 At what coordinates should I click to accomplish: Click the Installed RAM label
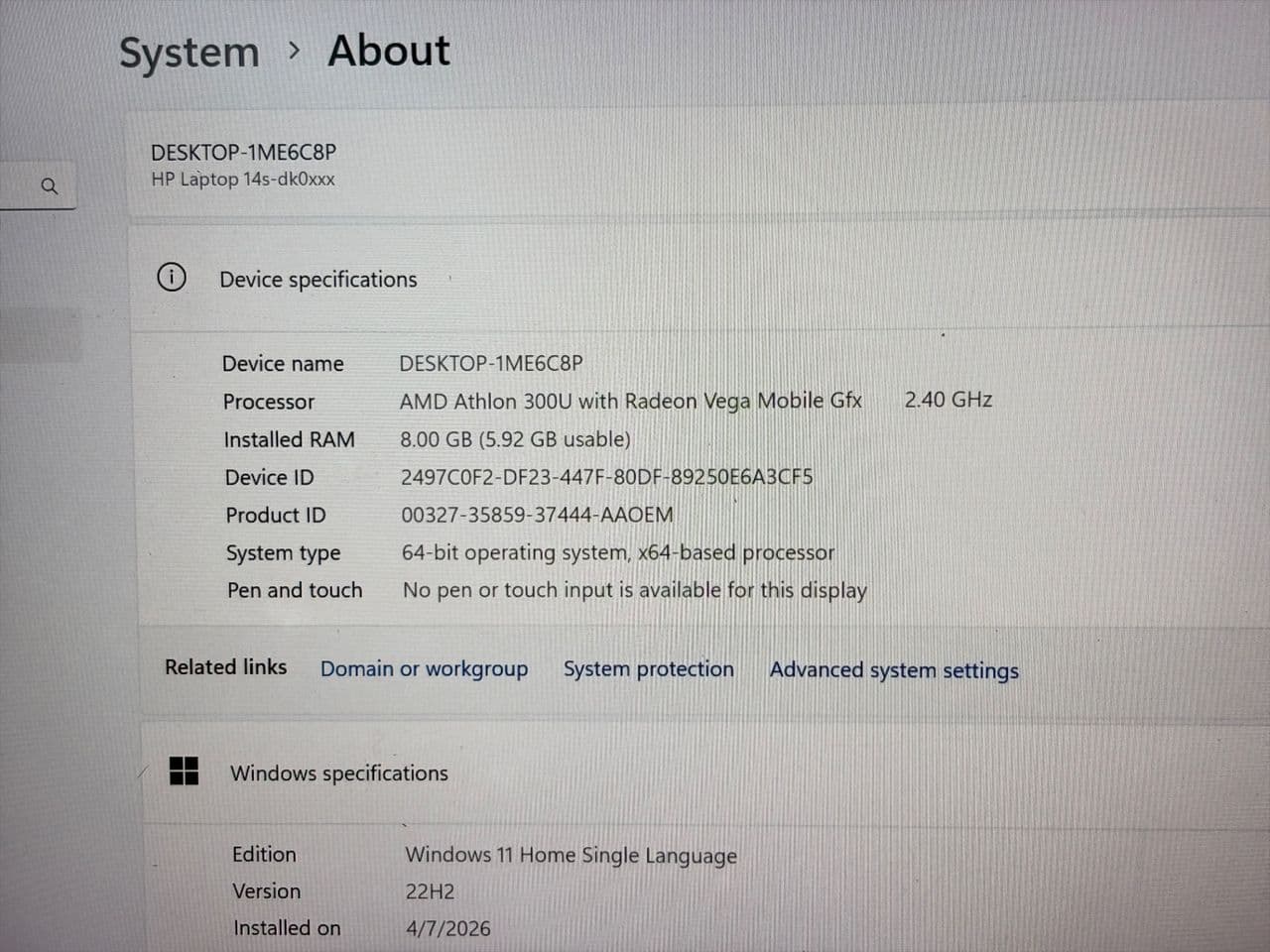289,439
